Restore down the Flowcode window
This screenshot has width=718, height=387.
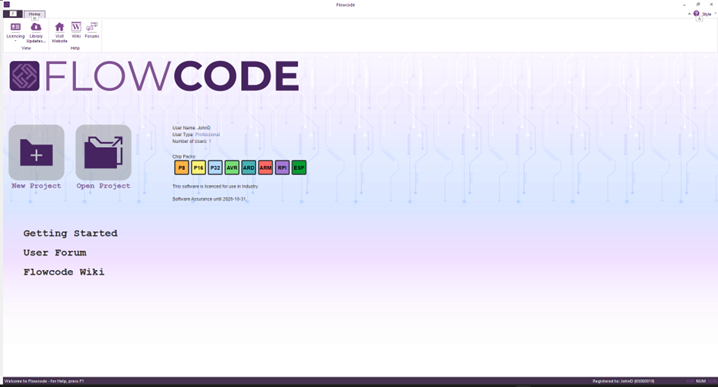pyautogui.click(x=698, y=5)
